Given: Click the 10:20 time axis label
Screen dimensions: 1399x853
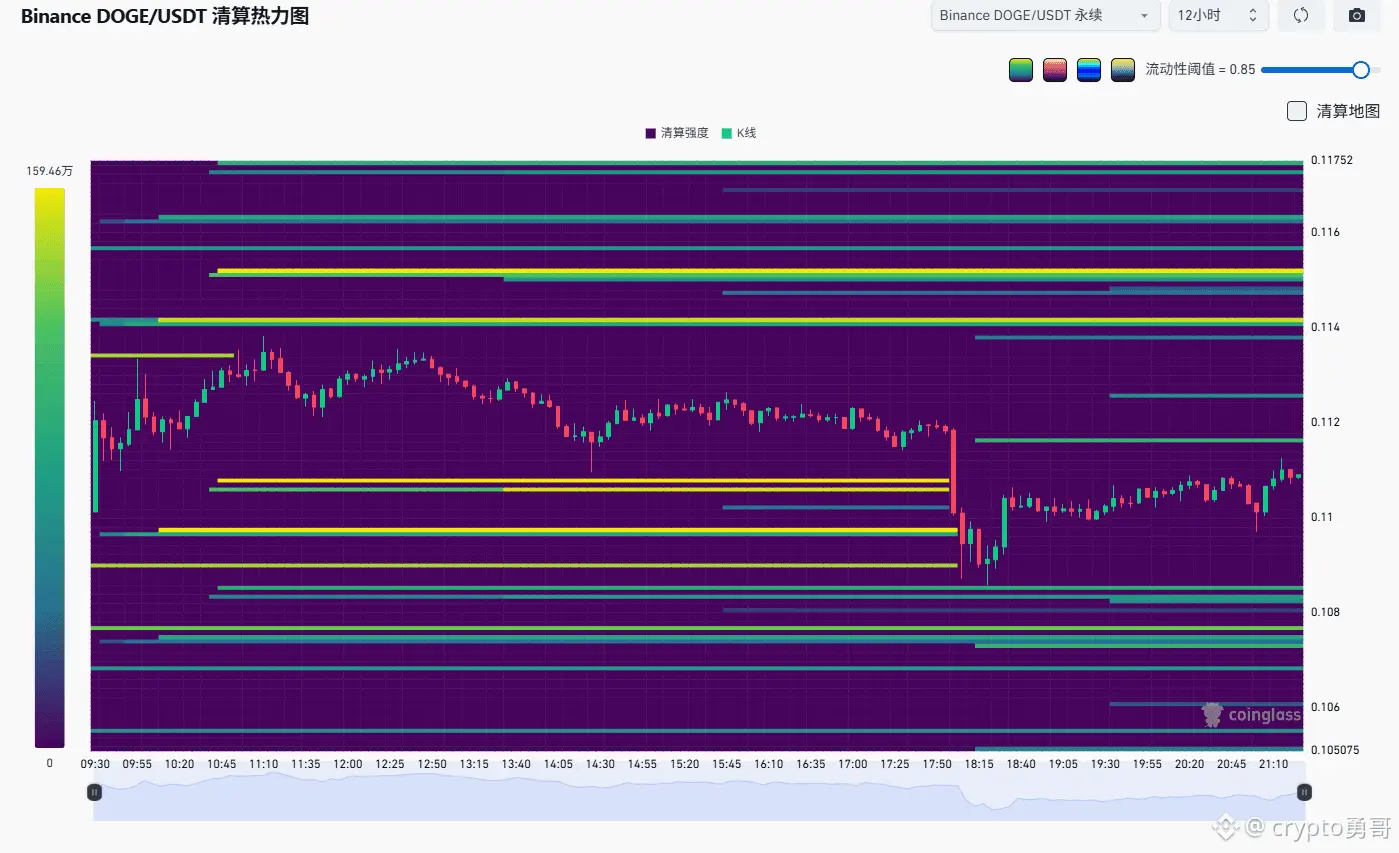Looking at the screenshot, I should (x=179, y=764).
